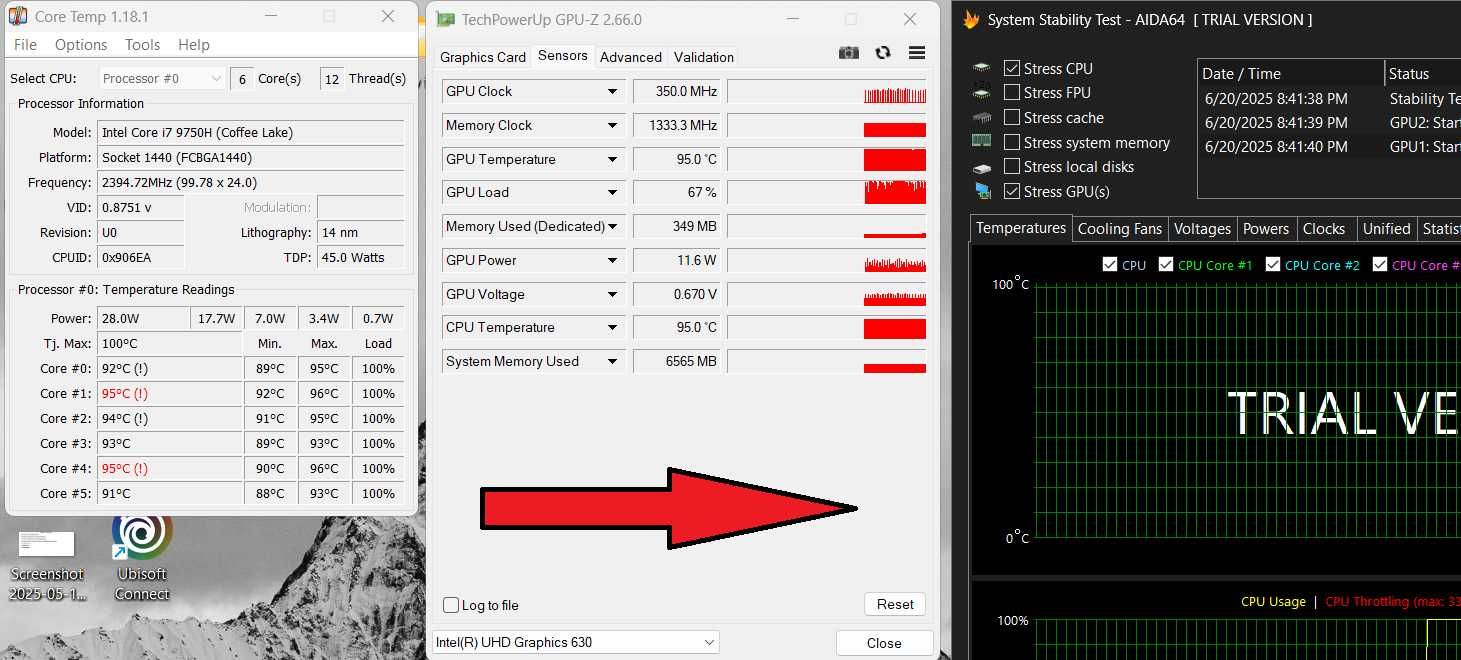Enable the Stress cache checkbox
The height and width of the screenshot is (660, 1461).
[1012, 117]
